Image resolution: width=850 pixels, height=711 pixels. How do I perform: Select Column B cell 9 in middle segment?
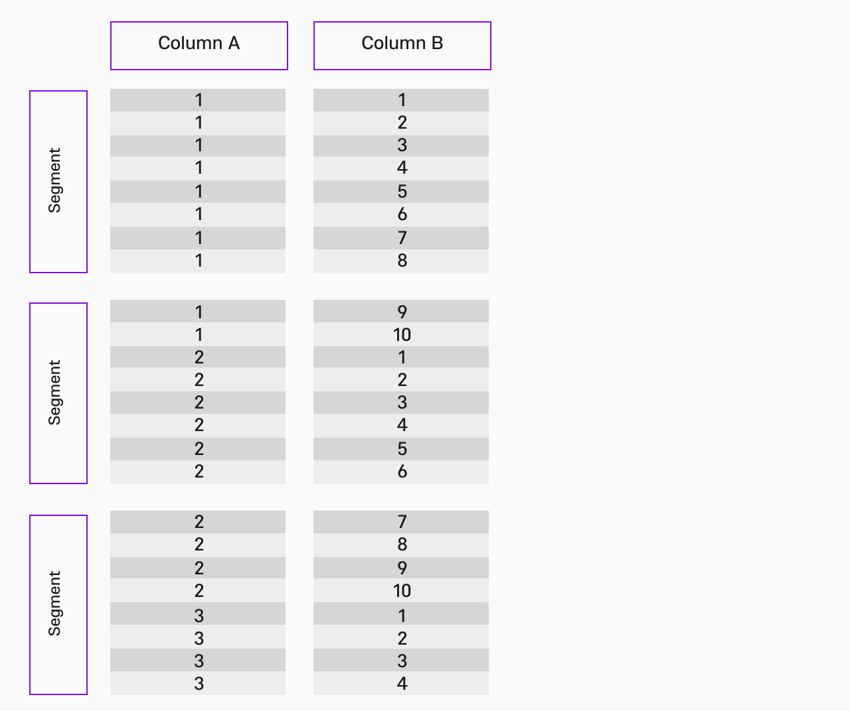[401, 311]
